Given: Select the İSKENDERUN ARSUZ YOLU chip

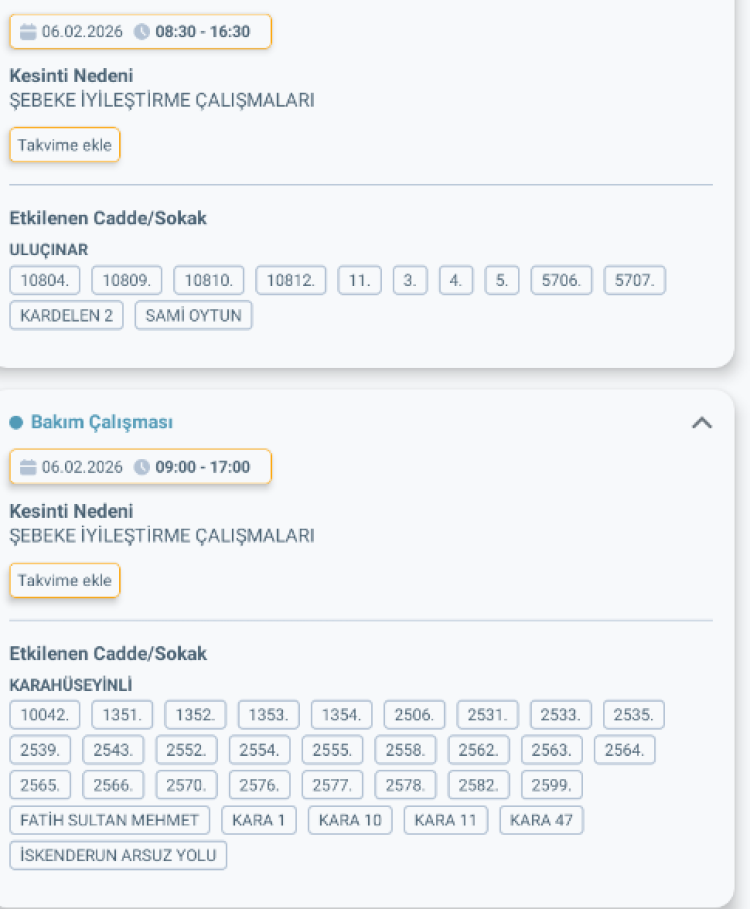Looking at the screenshot, I should pyautogui.click(x=118, y=855).
